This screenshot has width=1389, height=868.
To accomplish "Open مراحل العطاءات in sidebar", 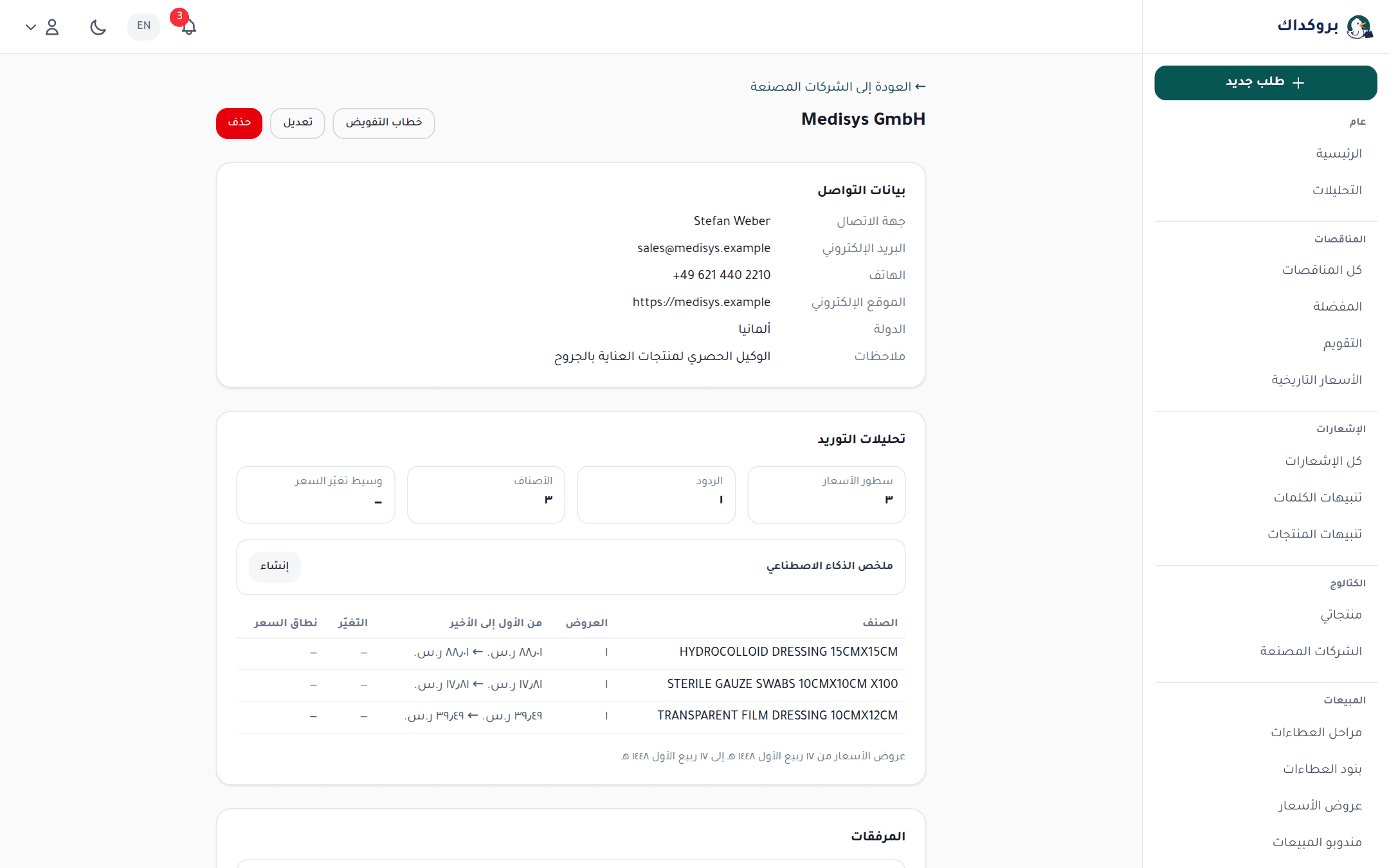I will [x=1316, y=732].
